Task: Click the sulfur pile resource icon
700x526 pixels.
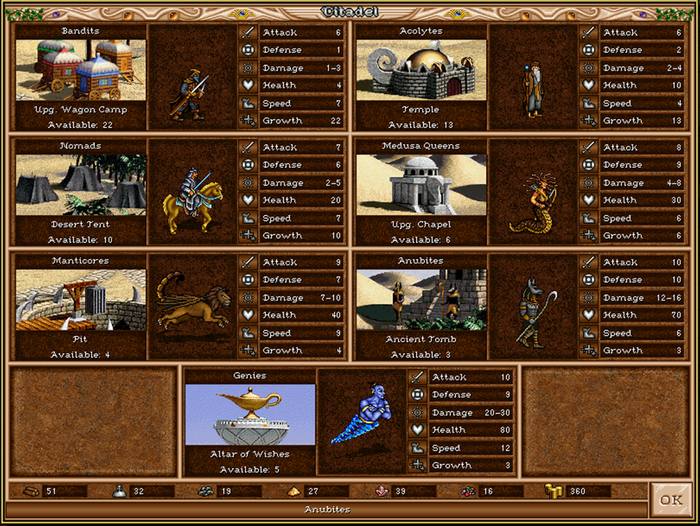Action: point(293,491)
